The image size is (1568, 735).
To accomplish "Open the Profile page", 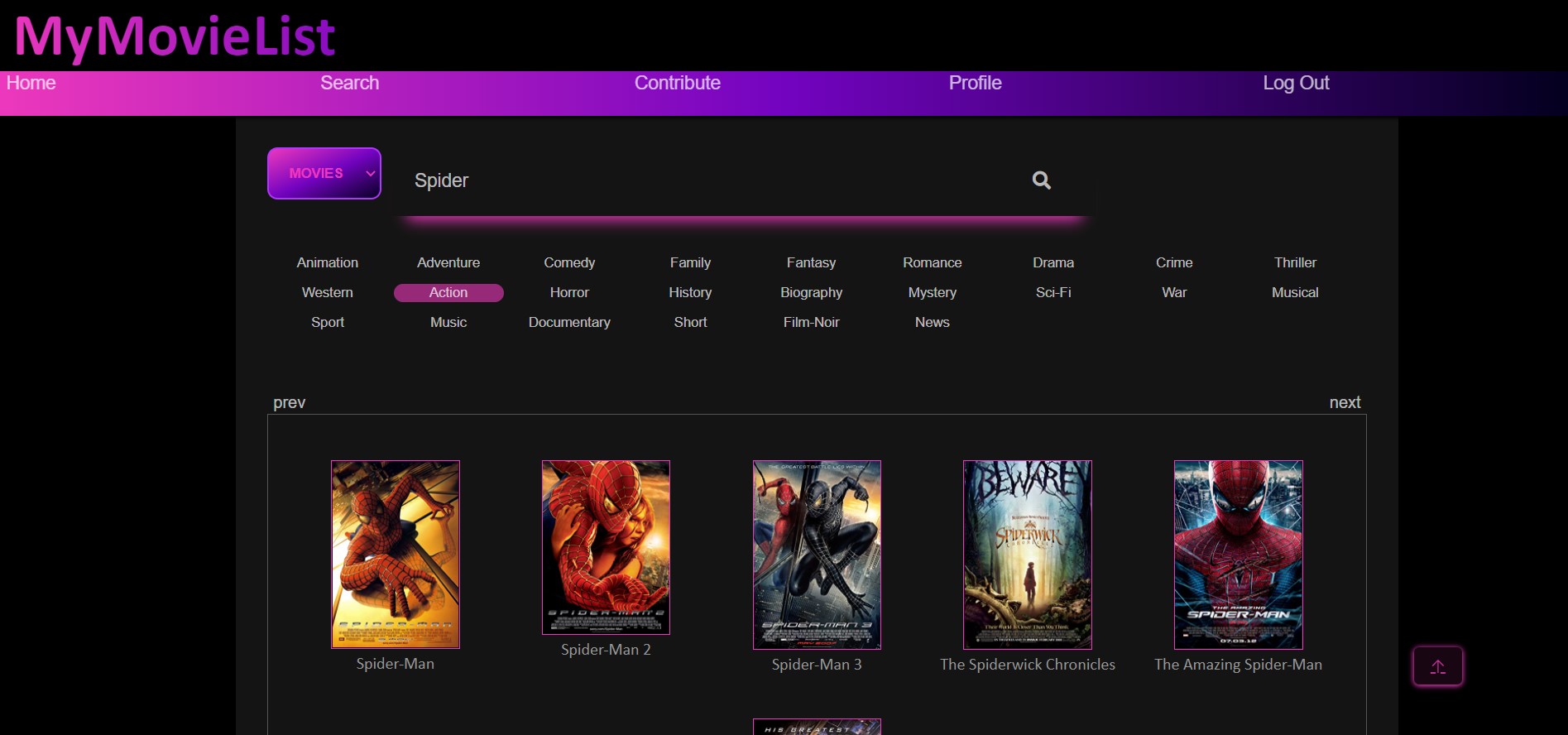I will point(976,83).
